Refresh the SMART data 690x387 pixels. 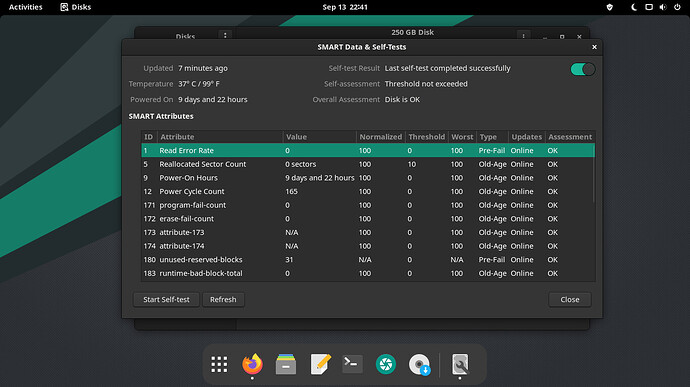coord(223,299)
